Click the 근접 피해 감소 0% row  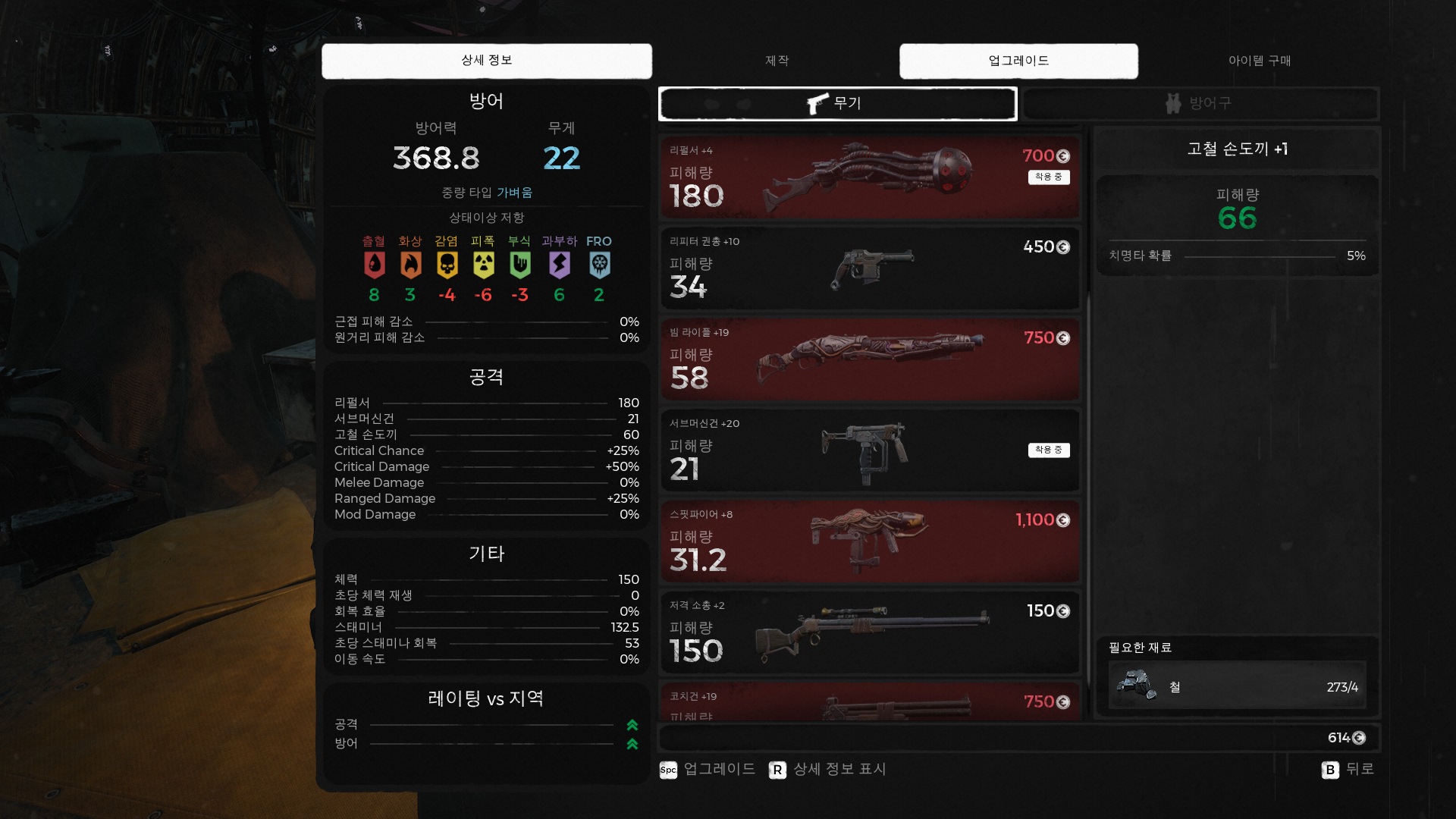[486, 322]
